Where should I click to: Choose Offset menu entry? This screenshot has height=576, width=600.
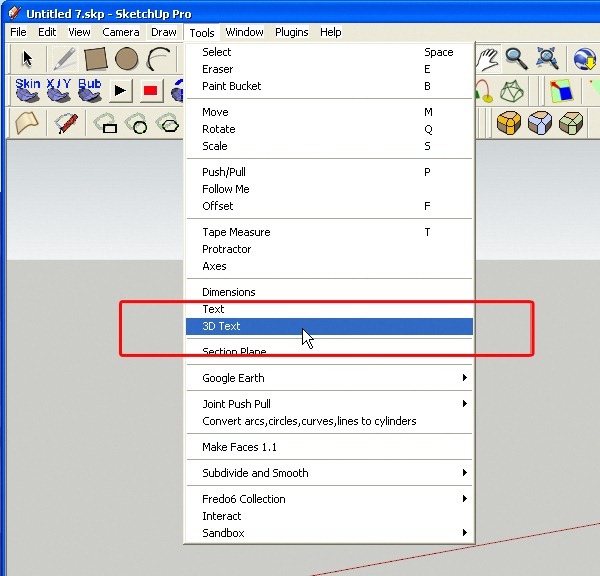tap(329, 206)
